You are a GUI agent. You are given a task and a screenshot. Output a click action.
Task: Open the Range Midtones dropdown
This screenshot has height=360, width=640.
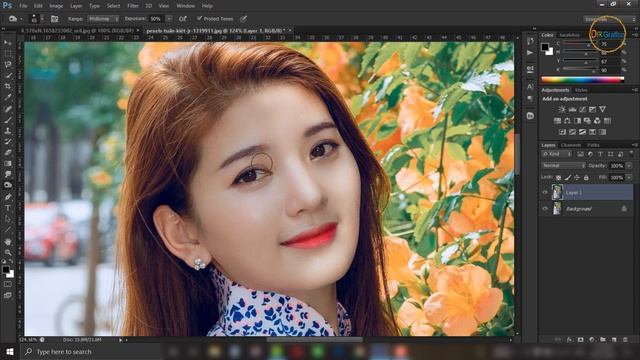point(103,19)
